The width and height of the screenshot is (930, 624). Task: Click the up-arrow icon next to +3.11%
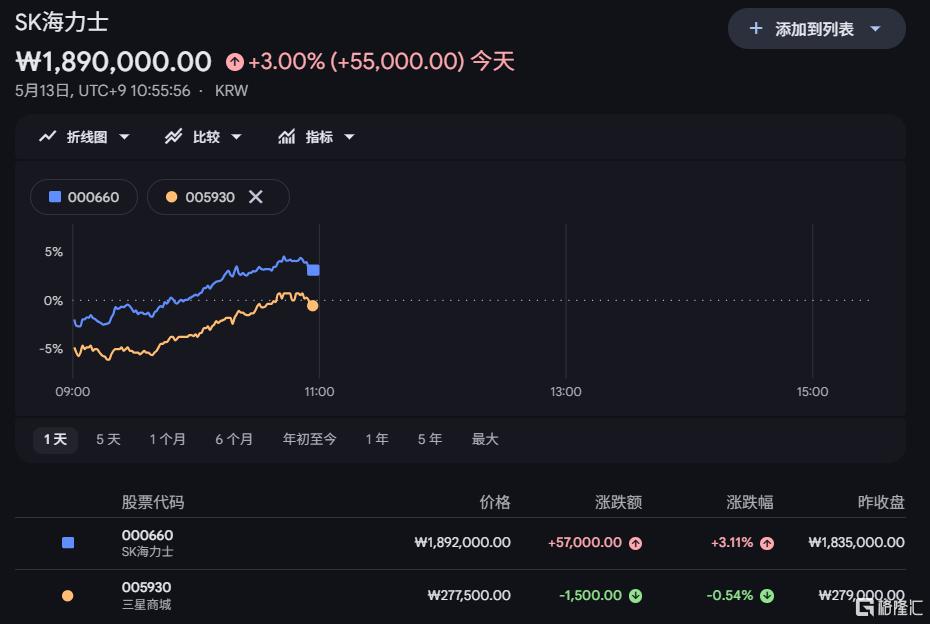tap(767, 543)
